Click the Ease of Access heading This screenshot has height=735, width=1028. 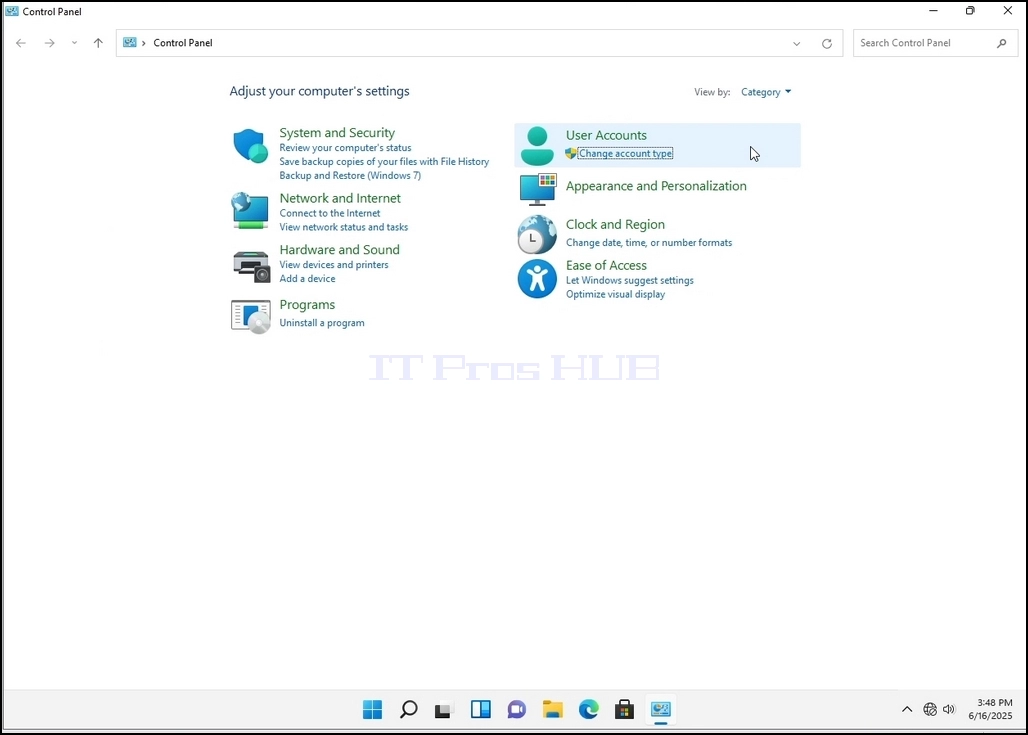coord(606,266)
